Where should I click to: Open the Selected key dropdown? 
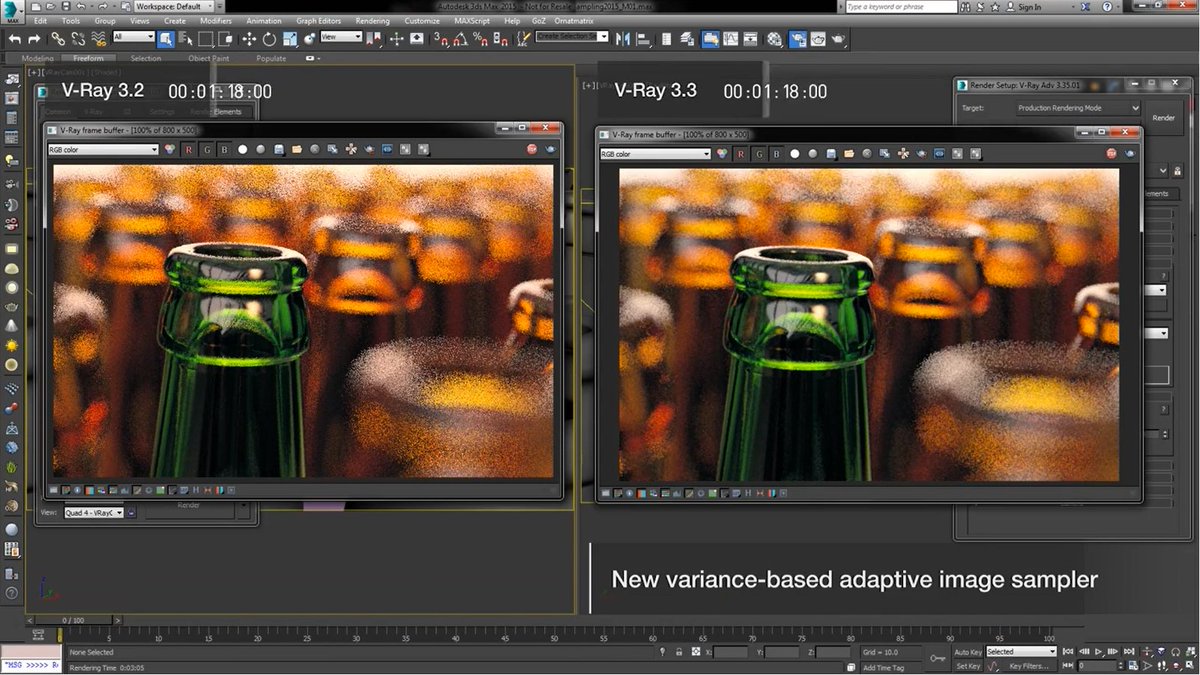click(x=1021, y=652)
